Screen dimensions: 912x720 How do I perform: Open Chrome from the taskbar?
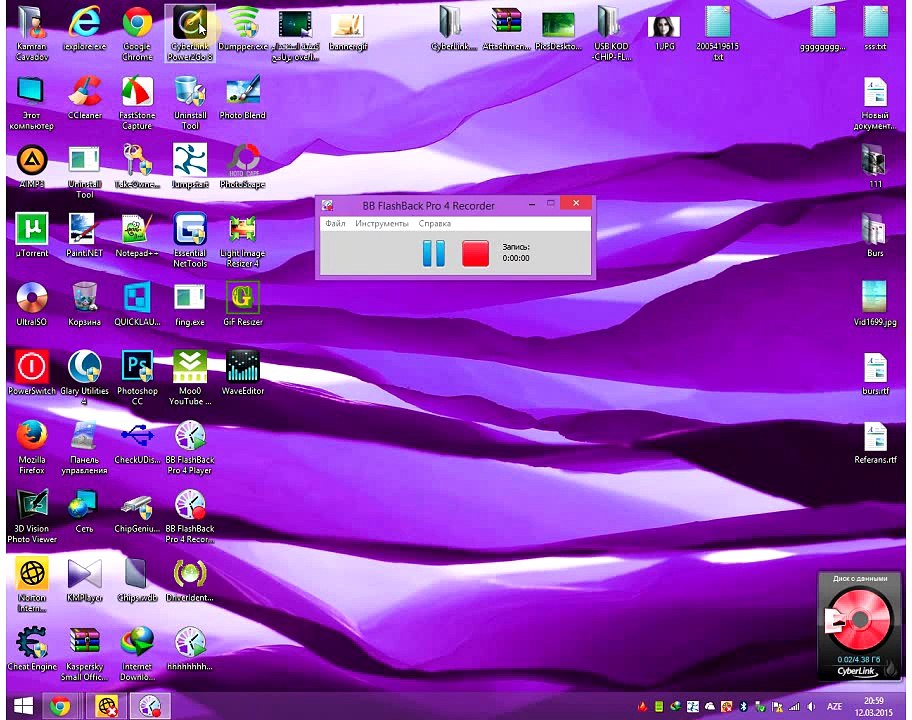tap(60, 706)
